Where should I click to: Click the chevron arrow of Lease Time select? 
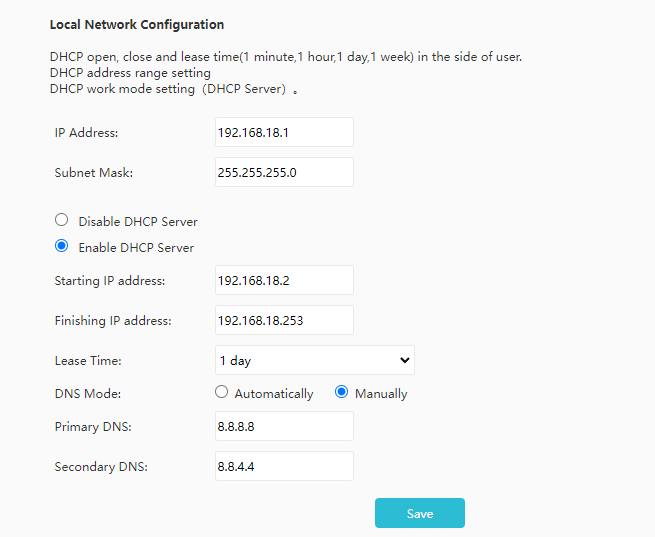404,360
